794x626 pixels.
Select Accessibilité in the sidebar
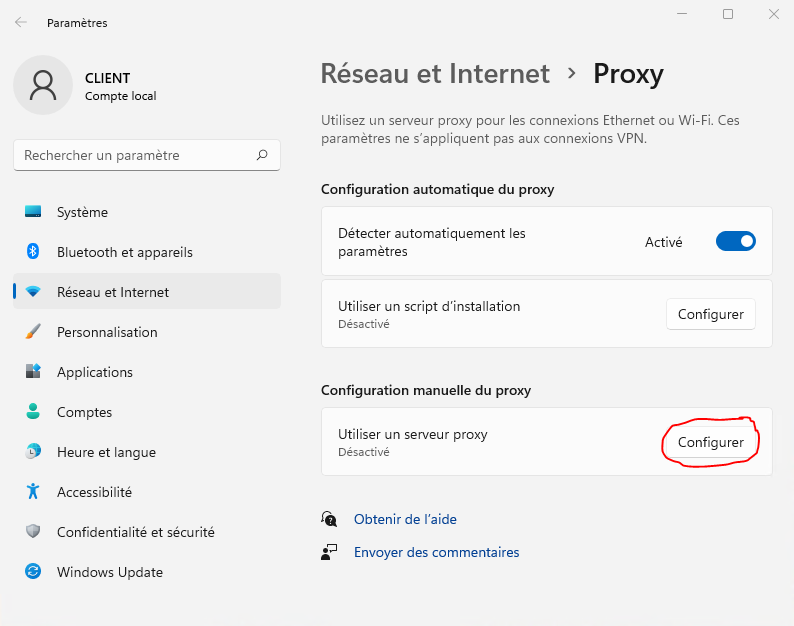(147, 492)
